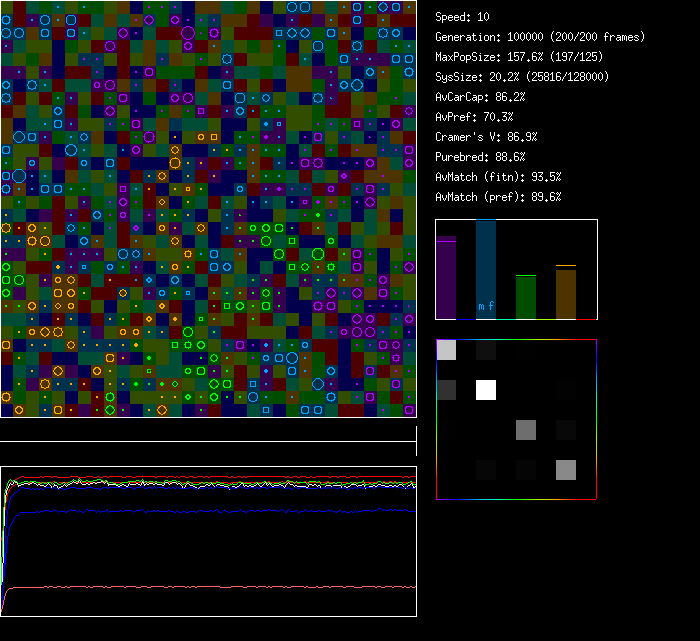Click the brightest white cell in the matrix

click(x=486, y=390)
